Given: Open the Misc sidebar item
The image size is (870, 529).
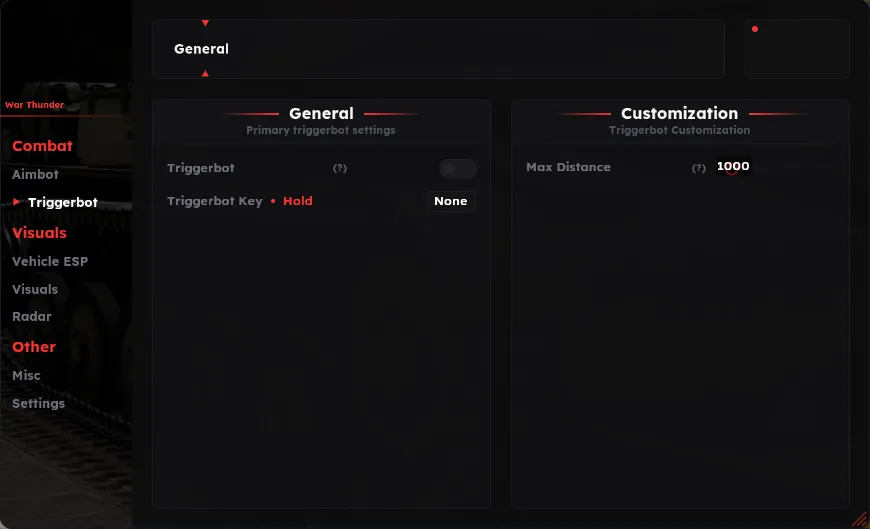Looking at the screenshot, I should (26, 376).
